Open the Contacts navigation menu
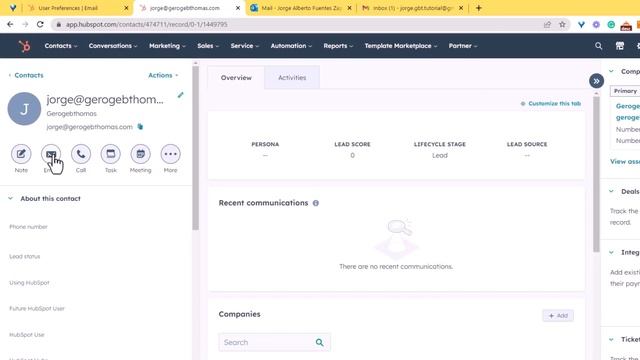 [x=61, y=46]
